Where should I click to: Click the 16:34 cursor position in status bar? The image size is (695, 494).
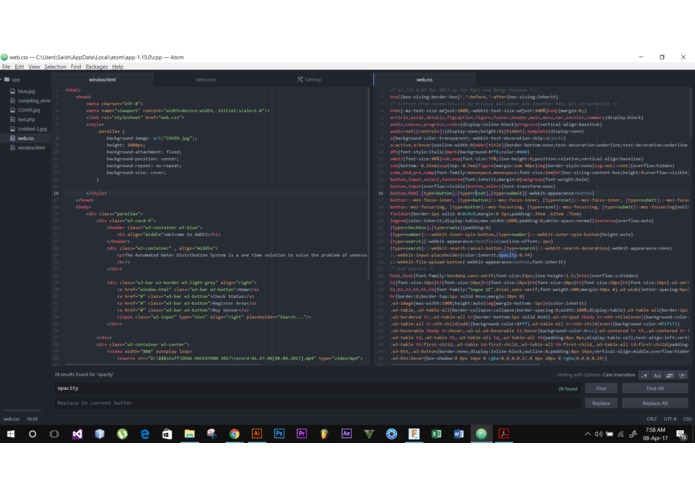(32, 419)
